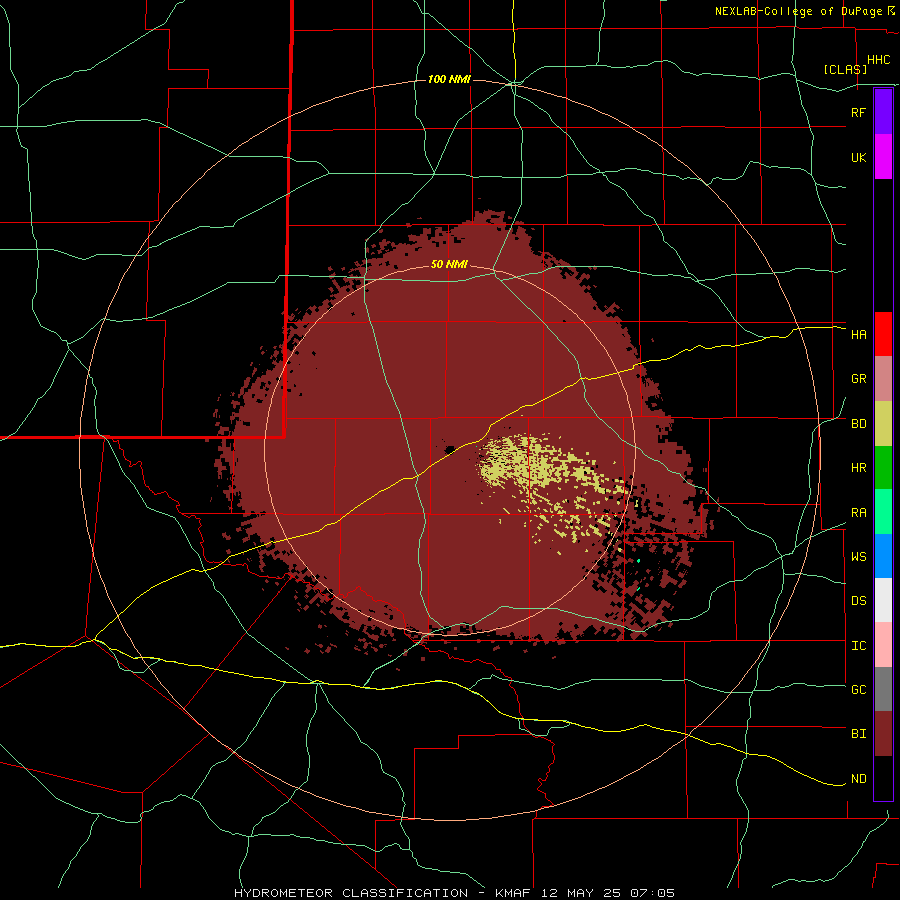The height and width of the screenshot is (900, 900).
Task: Click the GC legend label
Action: coord(858,690)
